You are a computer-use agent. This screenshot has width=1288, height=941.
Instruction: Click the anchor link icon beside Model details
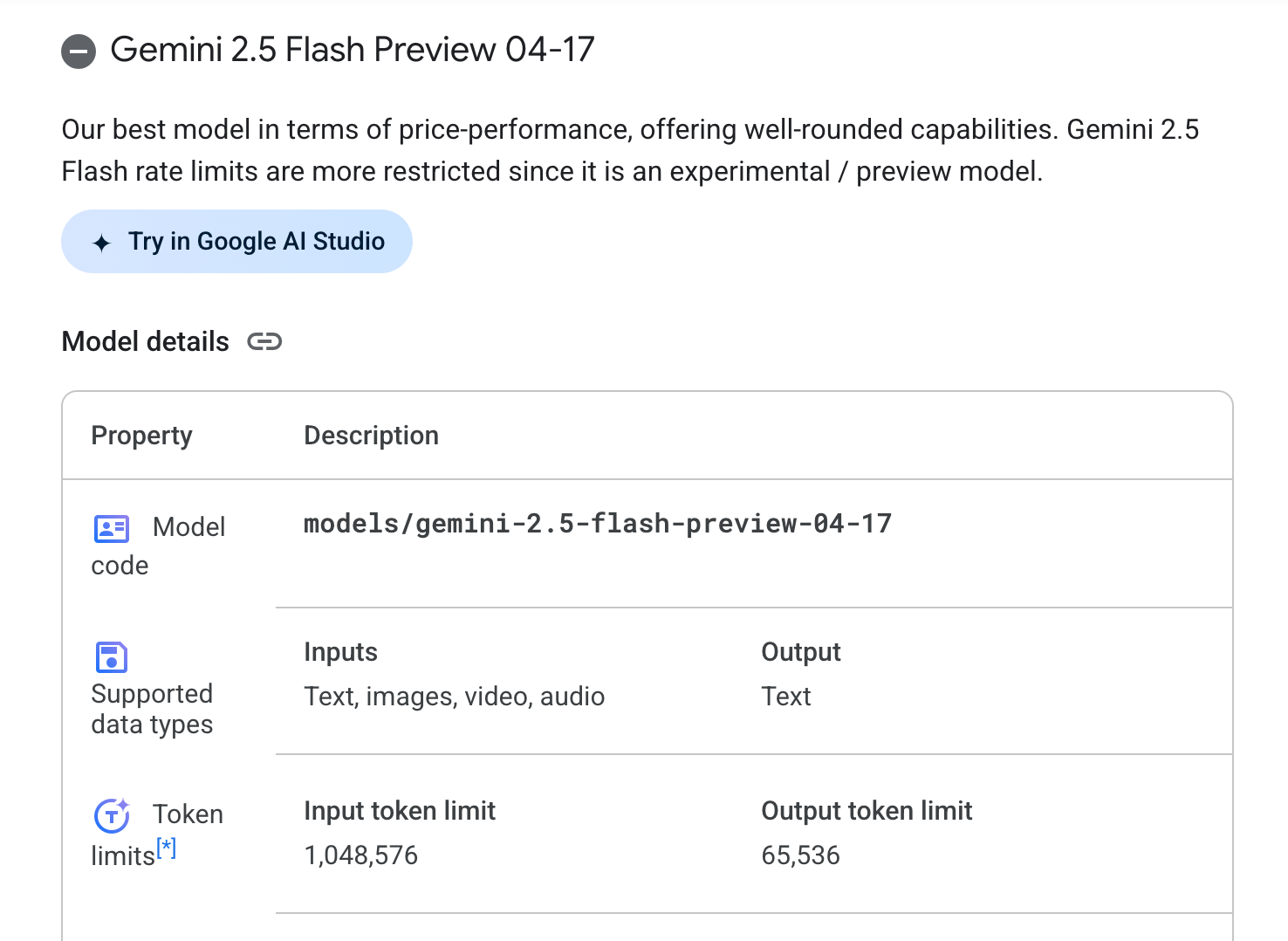[x=264, y=341]
